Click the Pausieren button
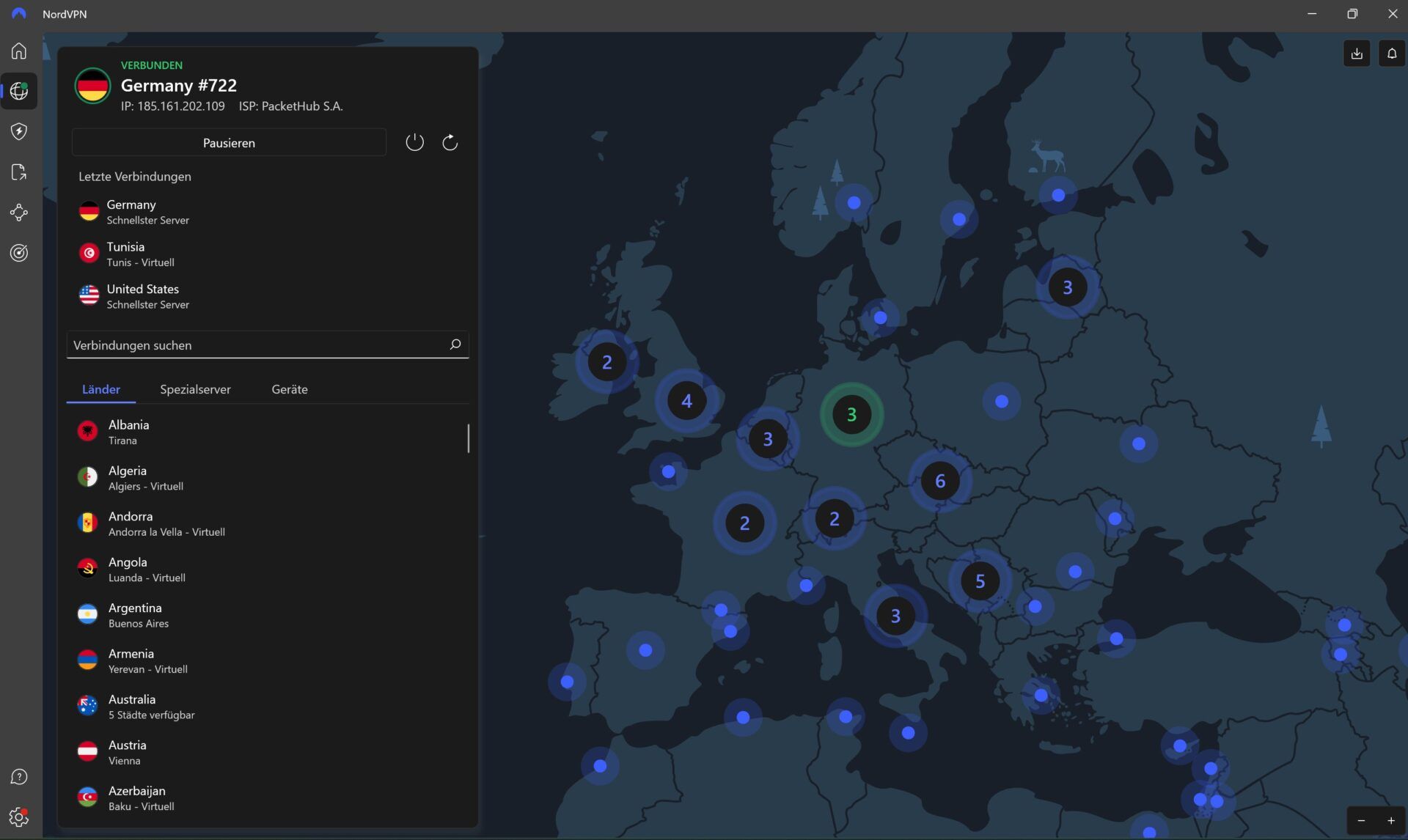Screen dimensions: 1408x840 click(x=229, y=143)
